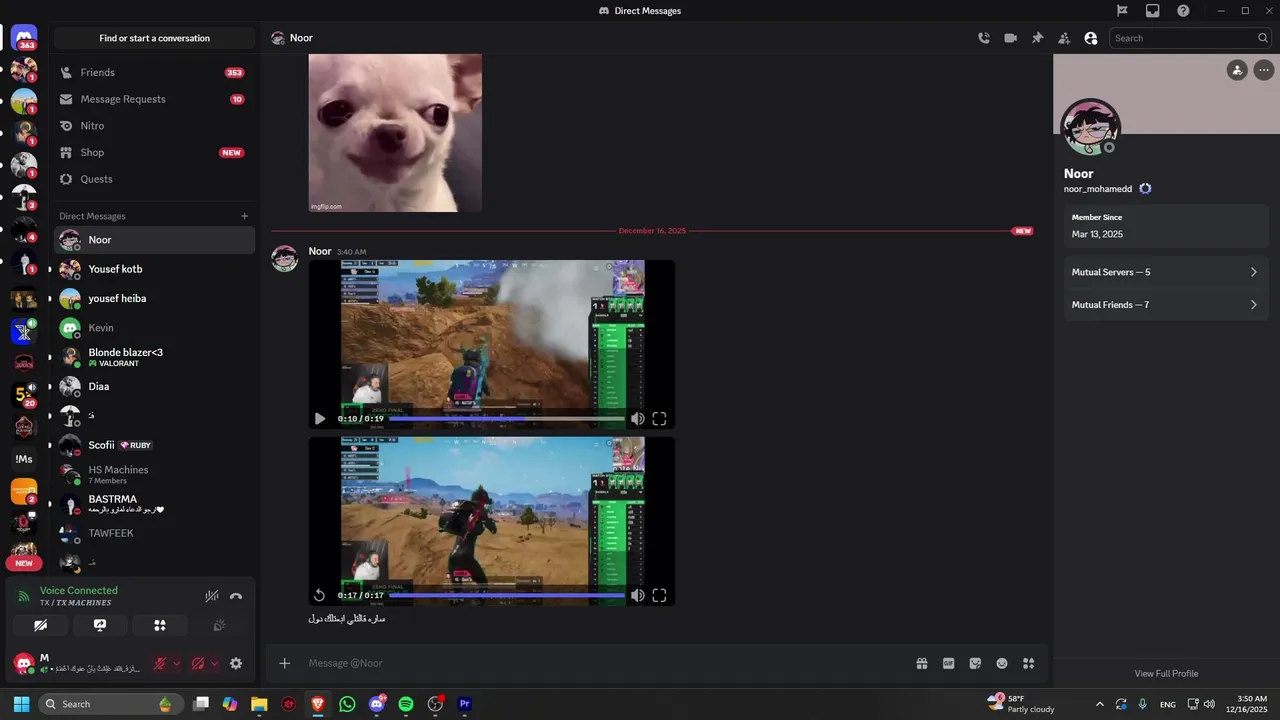Go to Nitro page
The width and height of the screenshot is (1280, 720).
(x=155, y=126)
